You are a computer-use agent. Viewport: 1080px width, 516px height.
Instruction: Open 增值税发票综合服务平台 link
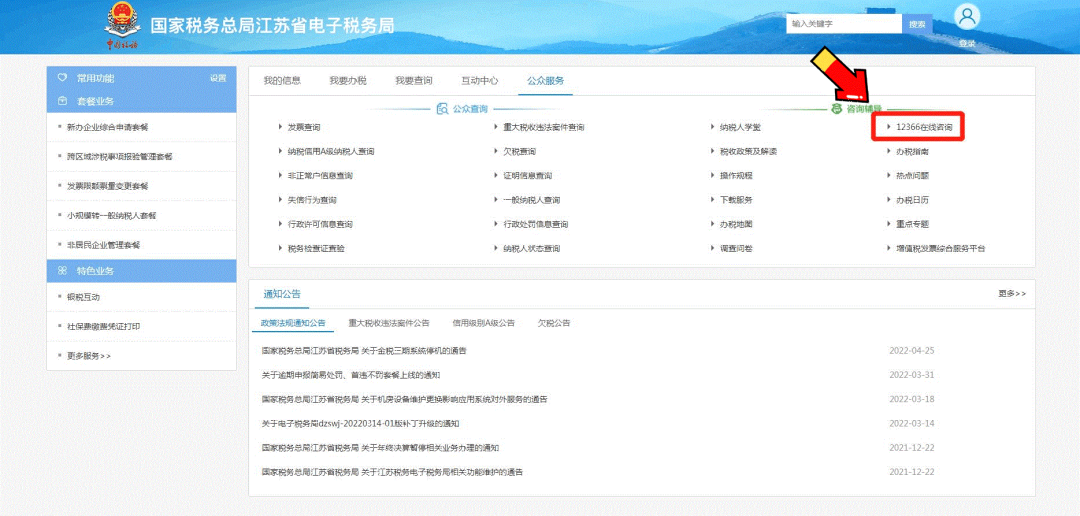[x=941, y=248]
